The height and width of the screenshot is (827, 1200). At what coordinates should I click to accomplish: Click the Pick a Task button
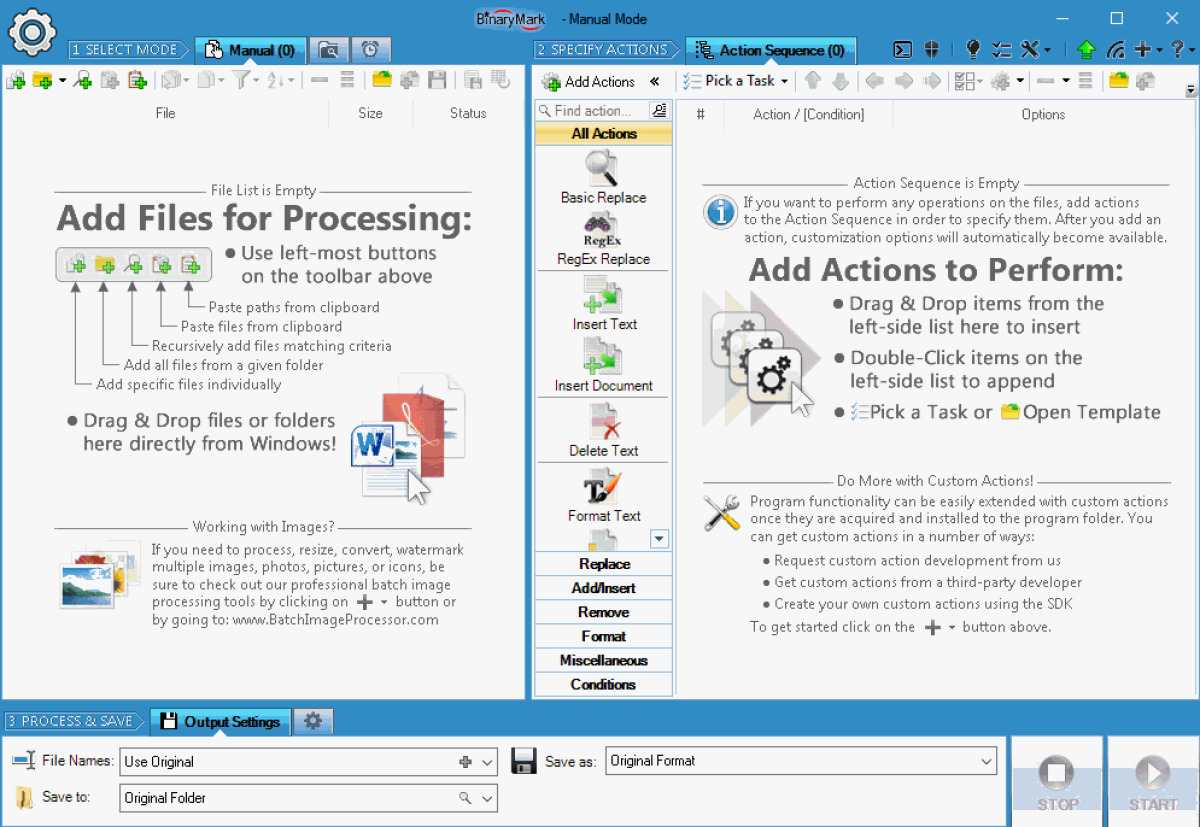coord(735,81)
